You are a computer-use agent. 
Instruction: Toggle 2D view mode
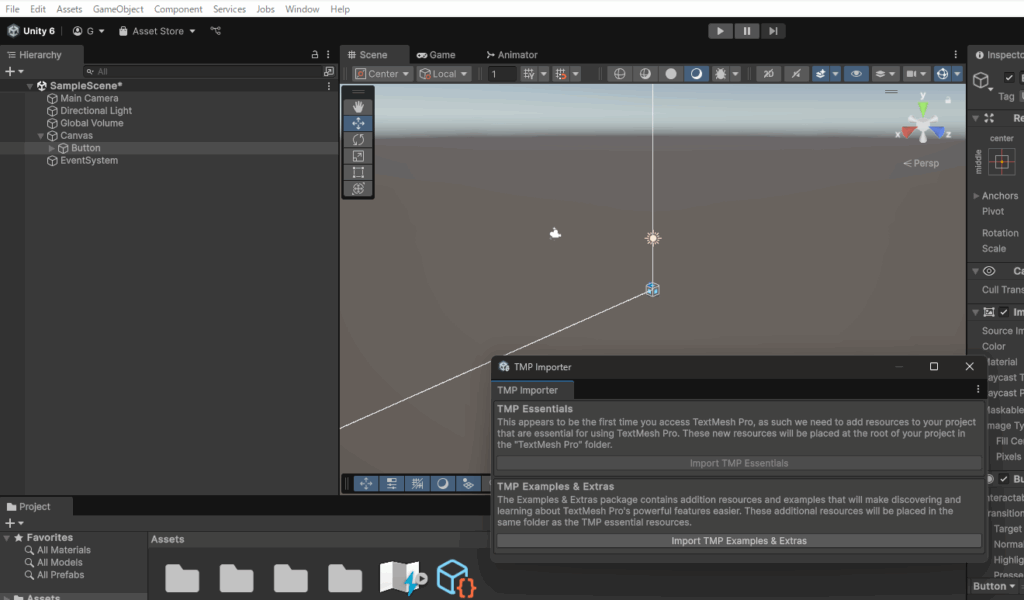(x=769, y=74)
